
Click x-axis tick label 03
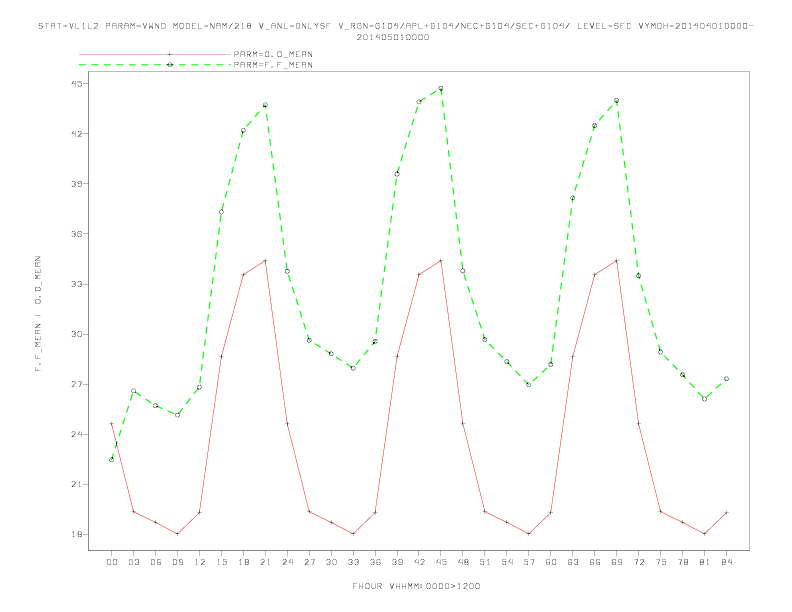[x=133, y=562]
